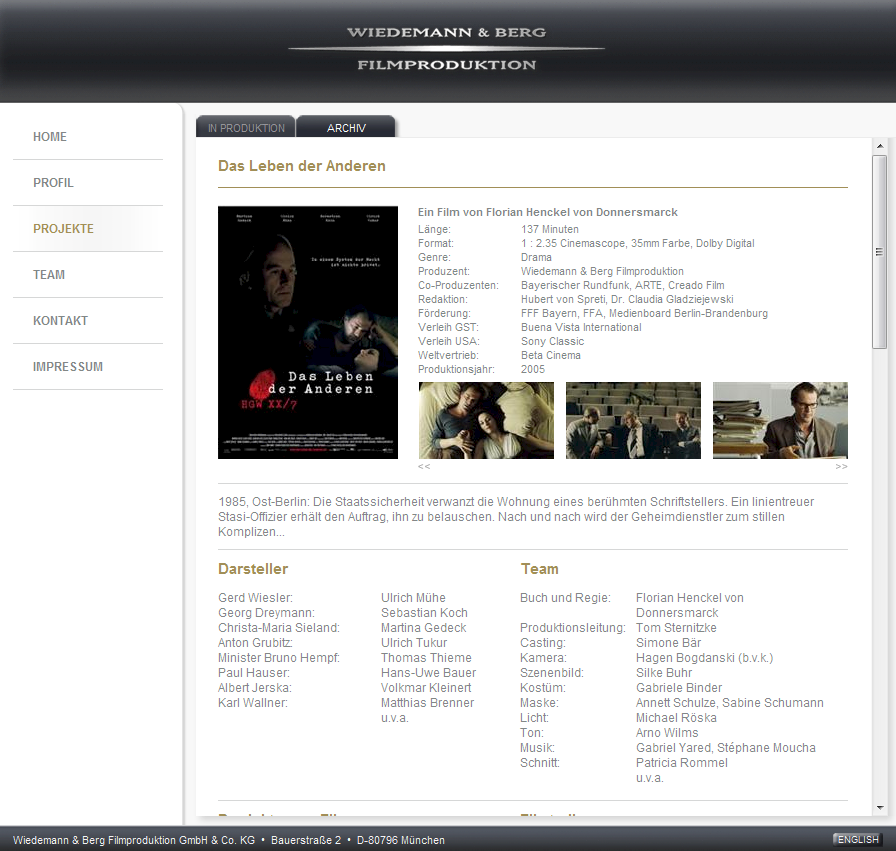This screenshot has width=896, height=851.
Task: Open the man at desk film still
Action: point(780,420)
